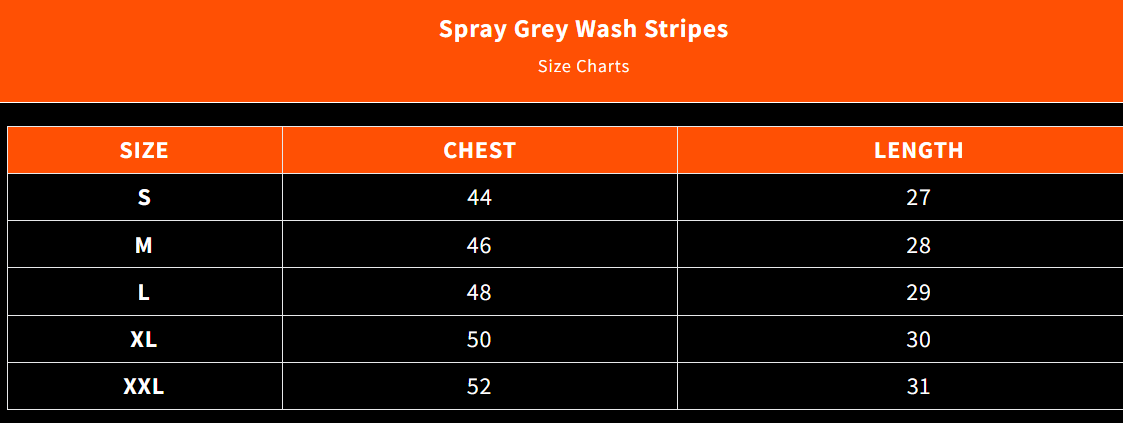Click length value 28 cell
The image size is (1123, 423).
[x=918, y=245]
